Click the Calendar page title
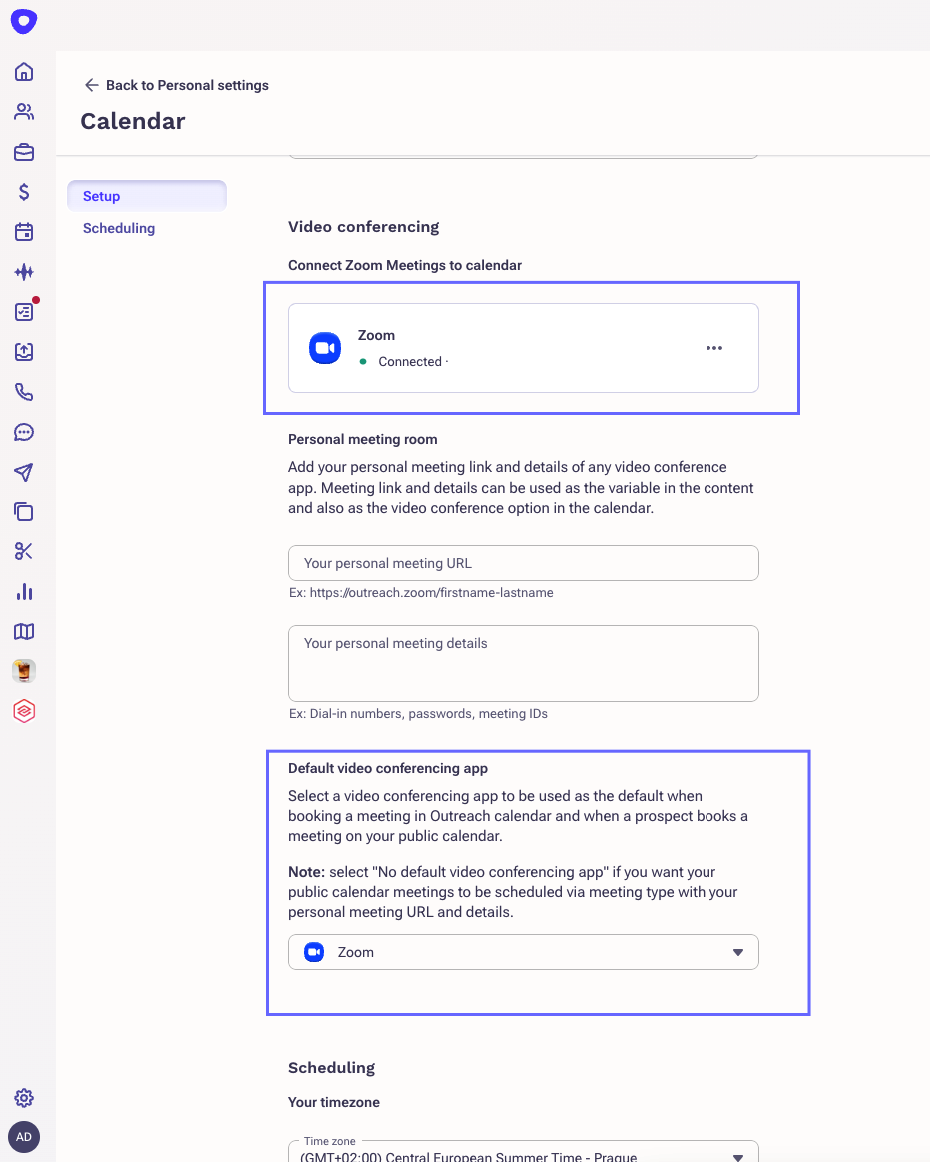Image resolution: width=930 pixels, height=1162 pixels. 133,121
